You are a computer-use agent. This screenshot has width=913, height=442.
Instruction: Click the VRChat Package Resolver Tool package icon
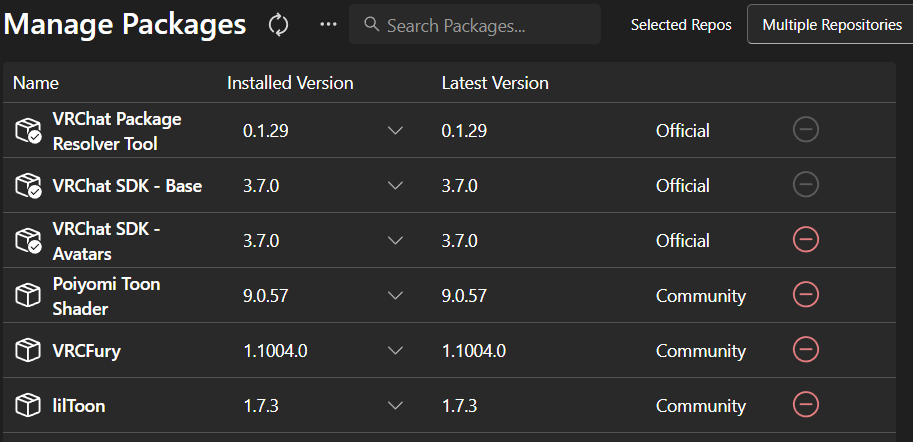(28, 131)
